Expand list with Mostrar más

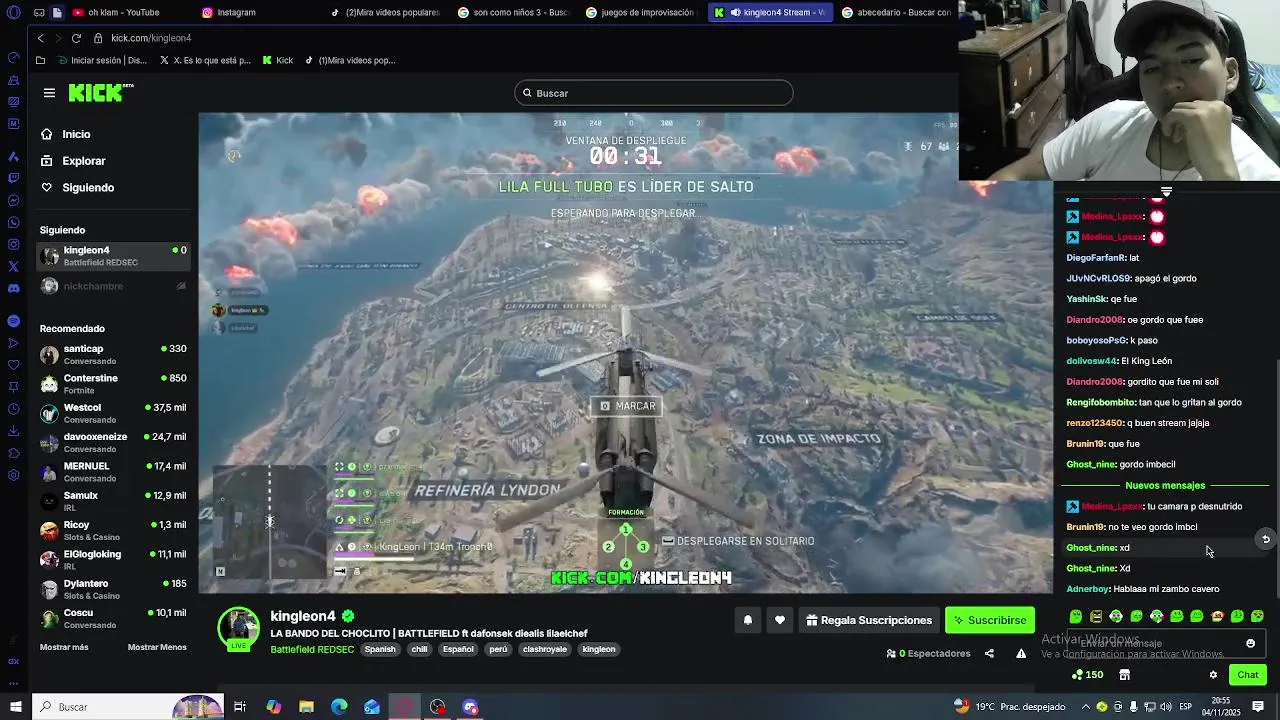[64, 647]
